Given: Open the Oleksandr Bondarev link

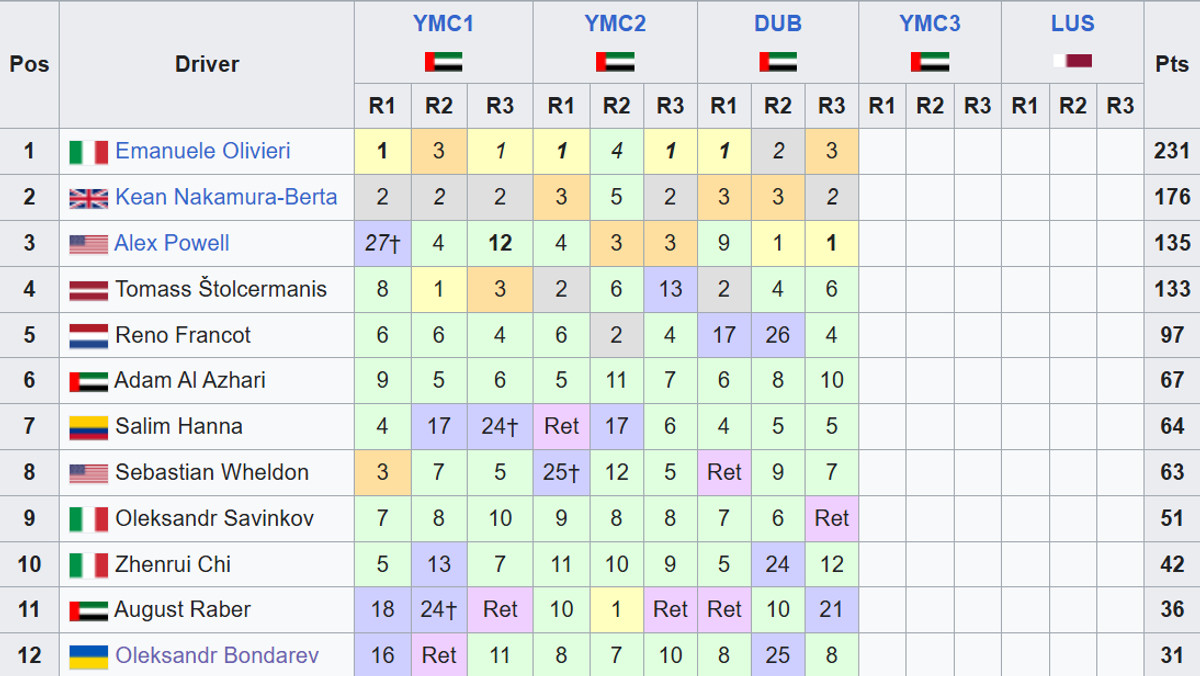Looking at the screenshot, I should point(217,656).
